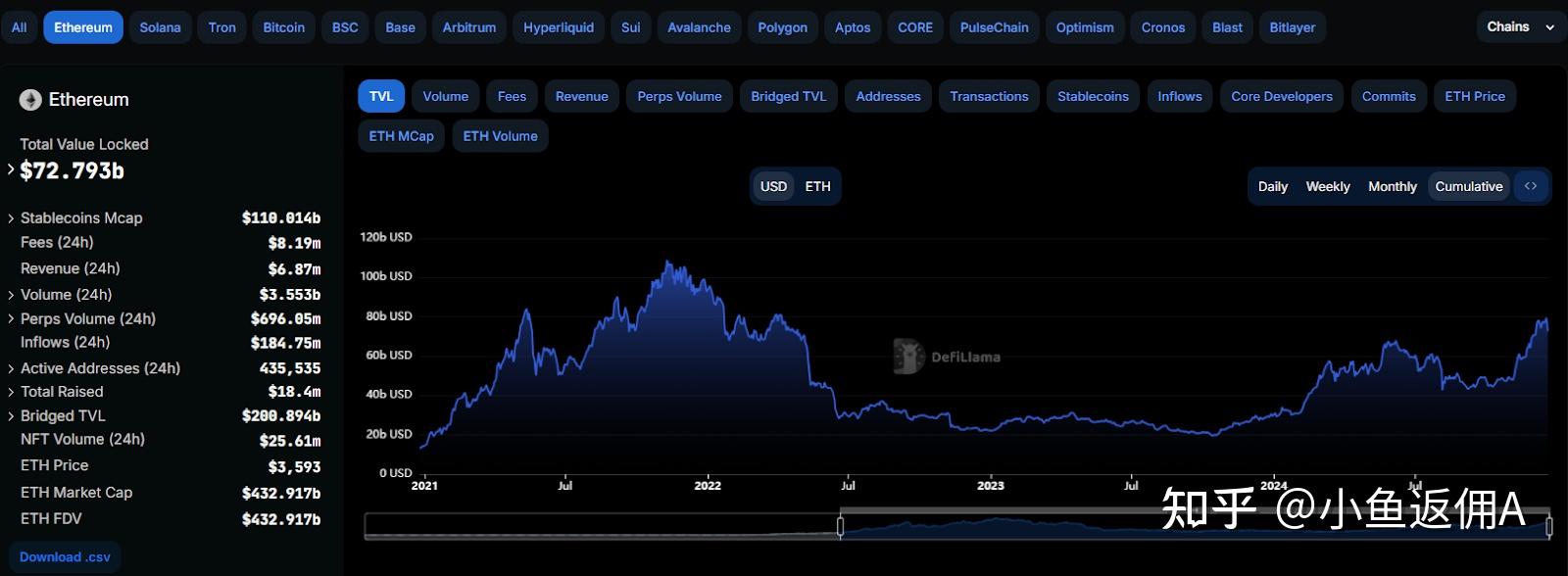This screenshot has height=576, width=1568.
Task: Click the ETH Market Cap label
Action: click(x=76, y=493)
